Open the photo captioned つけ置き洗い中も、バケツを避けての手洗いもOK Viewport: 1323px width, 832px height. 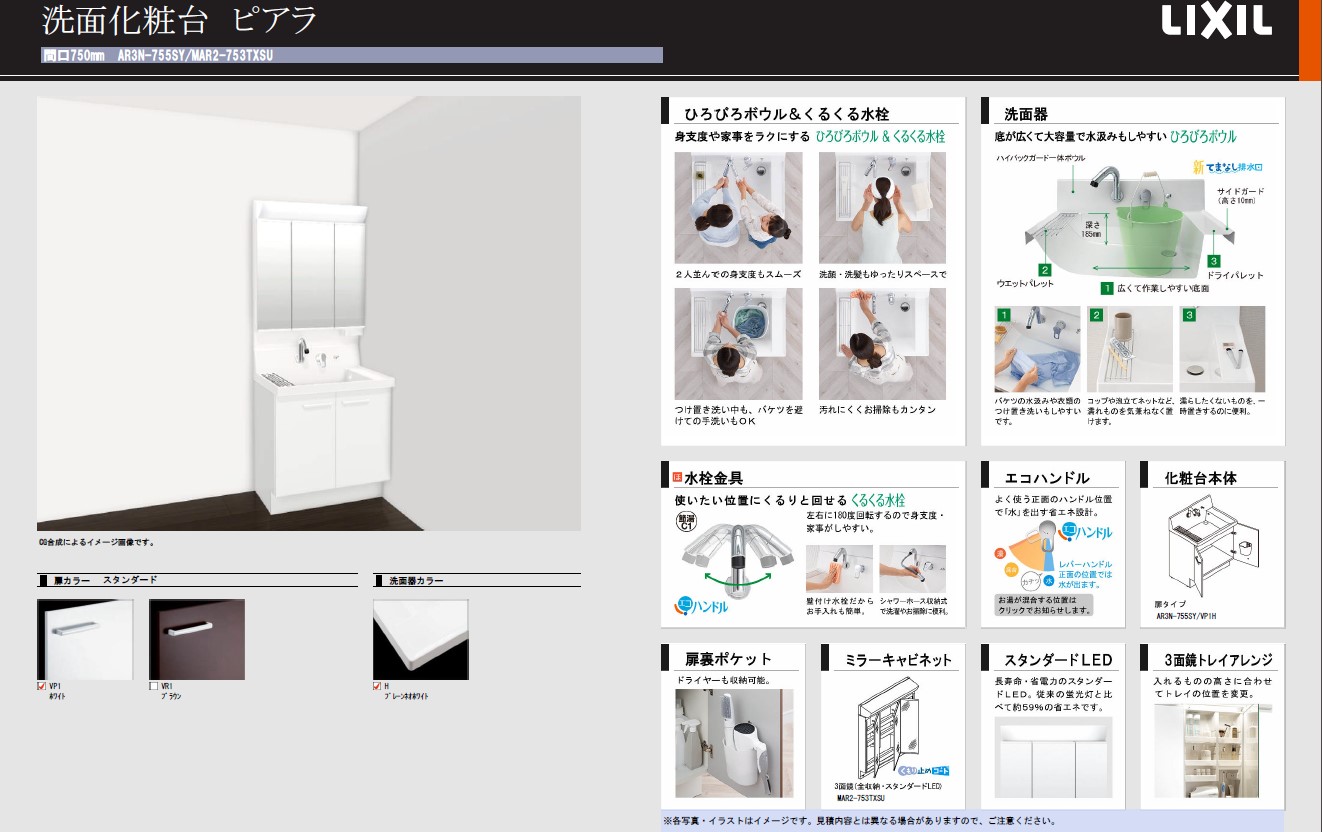[738, 344]
